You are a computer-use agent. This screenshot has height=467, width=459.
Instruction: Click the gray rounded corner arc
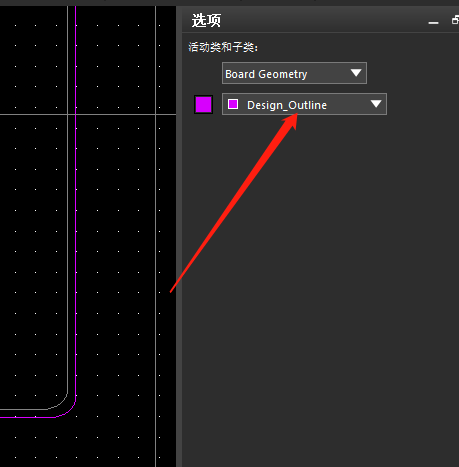(x=61, y=403)
